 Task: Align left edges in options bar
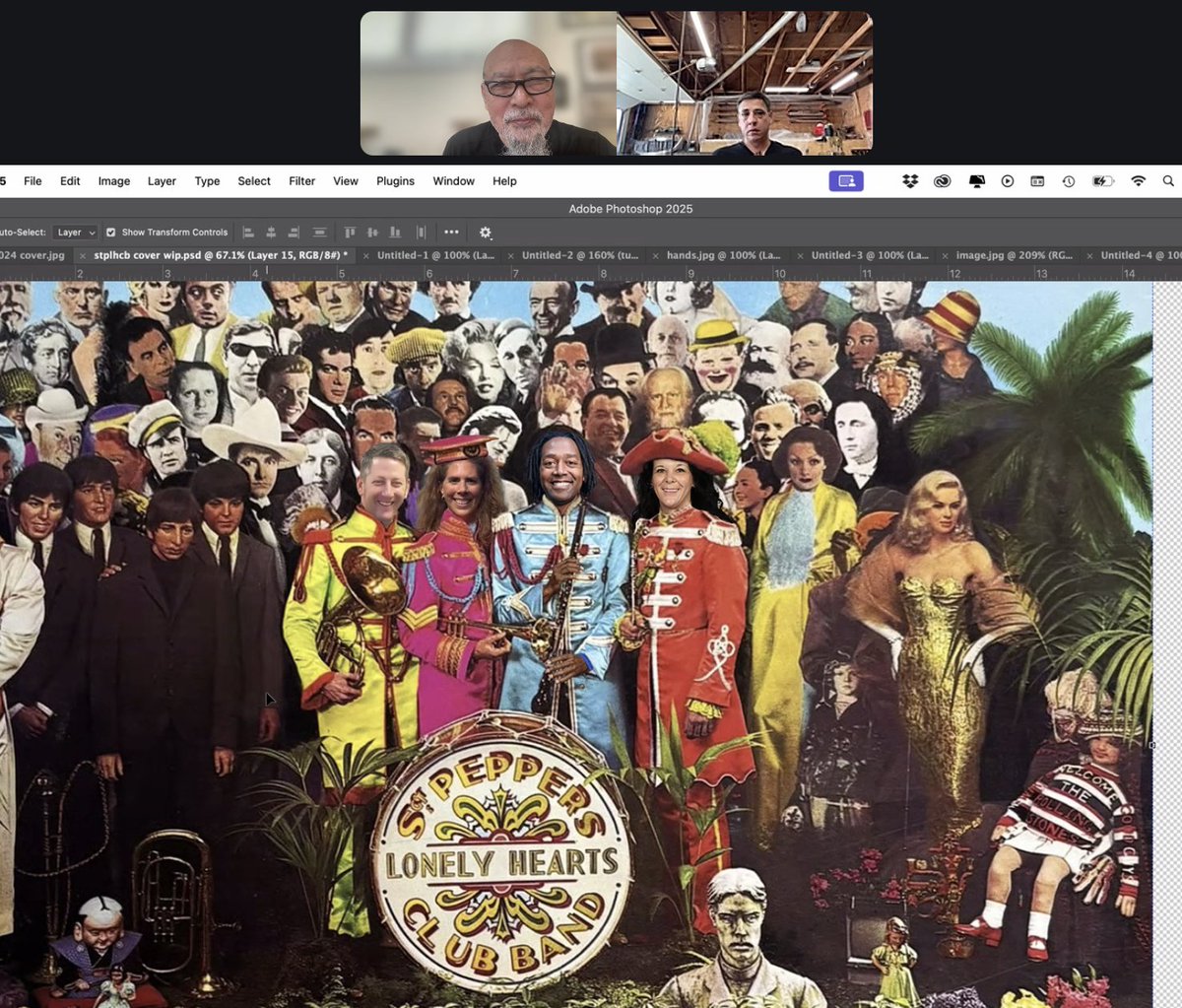point(248,233)
